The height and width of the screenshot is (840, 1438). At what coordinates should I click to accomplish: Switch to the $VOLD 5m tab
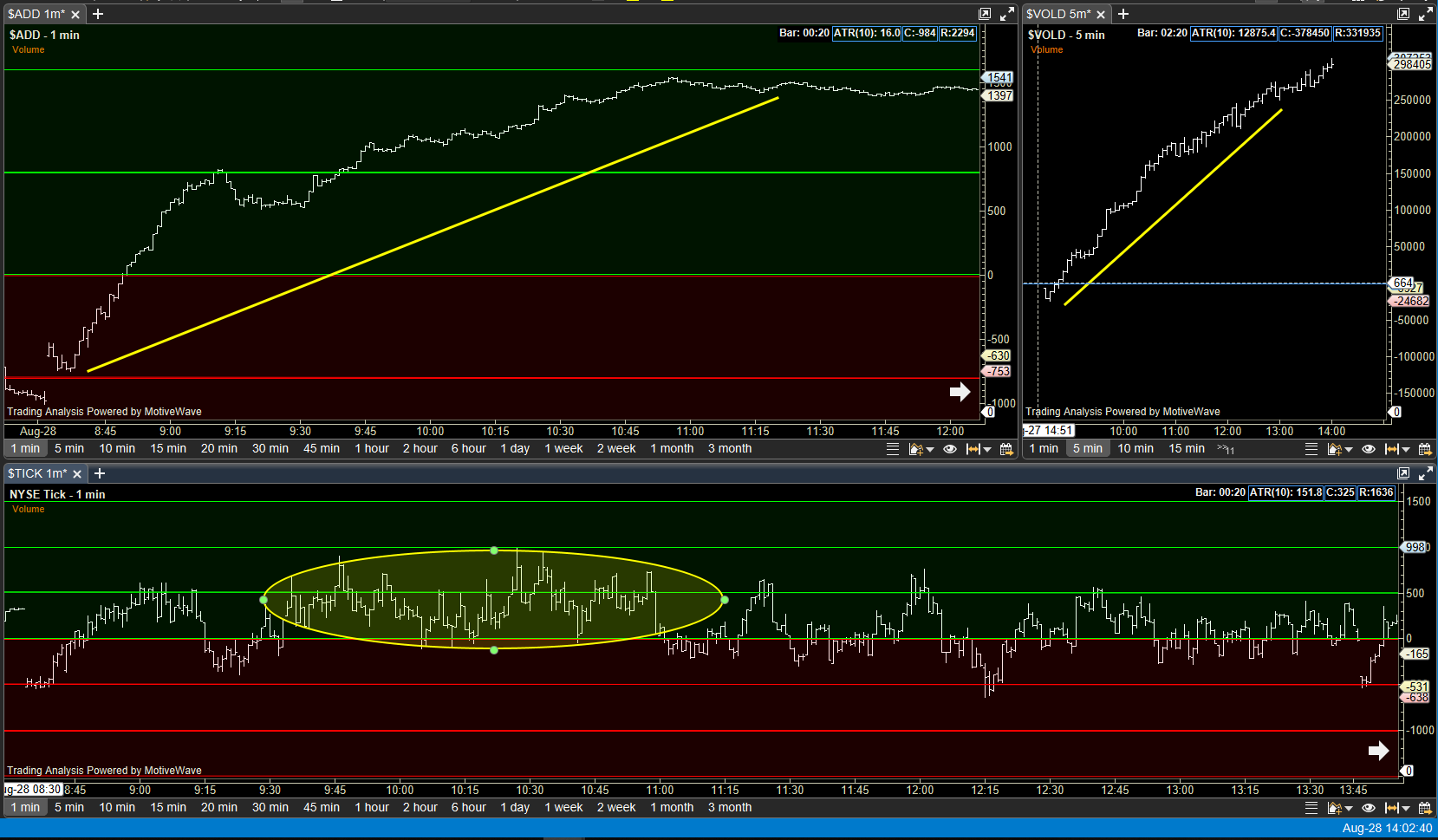pyautogui.click(x=1059, y=14)
